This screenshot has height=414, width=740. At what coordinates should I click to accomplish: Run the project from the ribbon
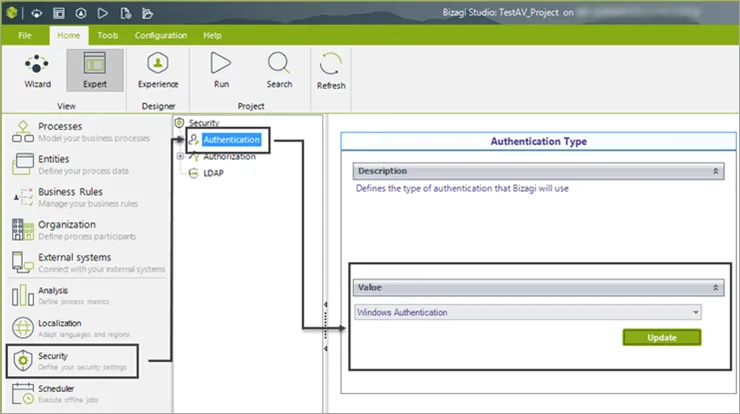[221, 70]
